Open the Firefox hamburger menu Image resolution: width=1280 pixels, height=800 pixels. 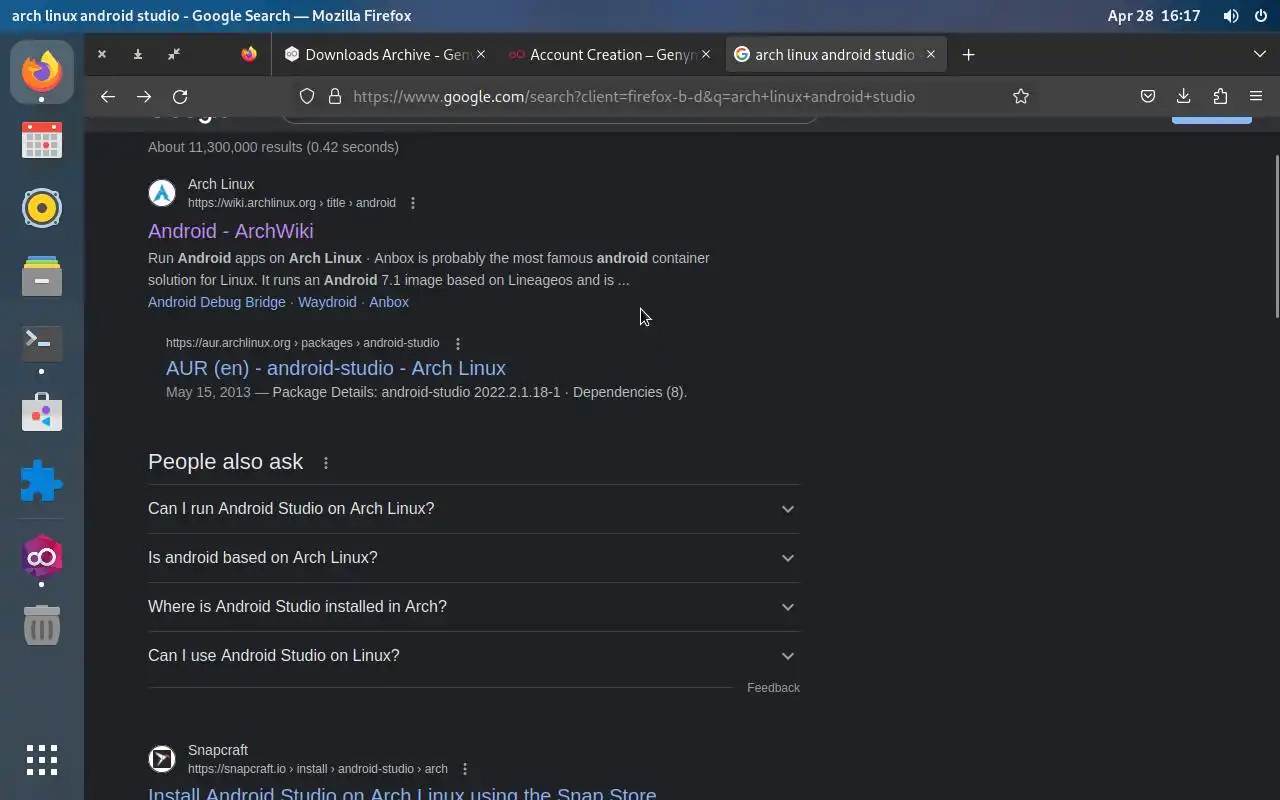tap(1256, 96)
